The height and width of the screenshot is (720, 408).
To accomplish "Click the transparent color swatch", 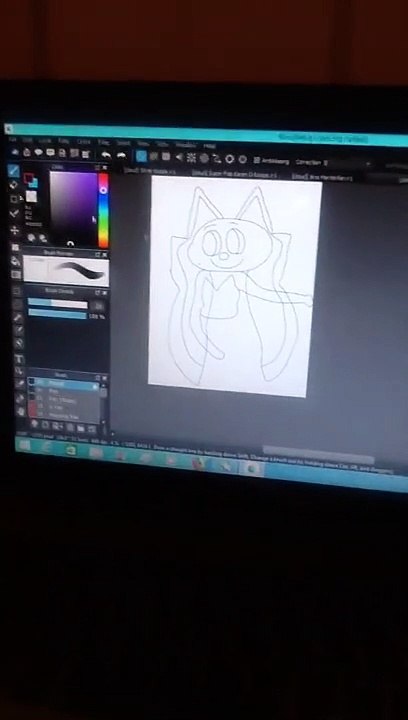I will 31,197.
